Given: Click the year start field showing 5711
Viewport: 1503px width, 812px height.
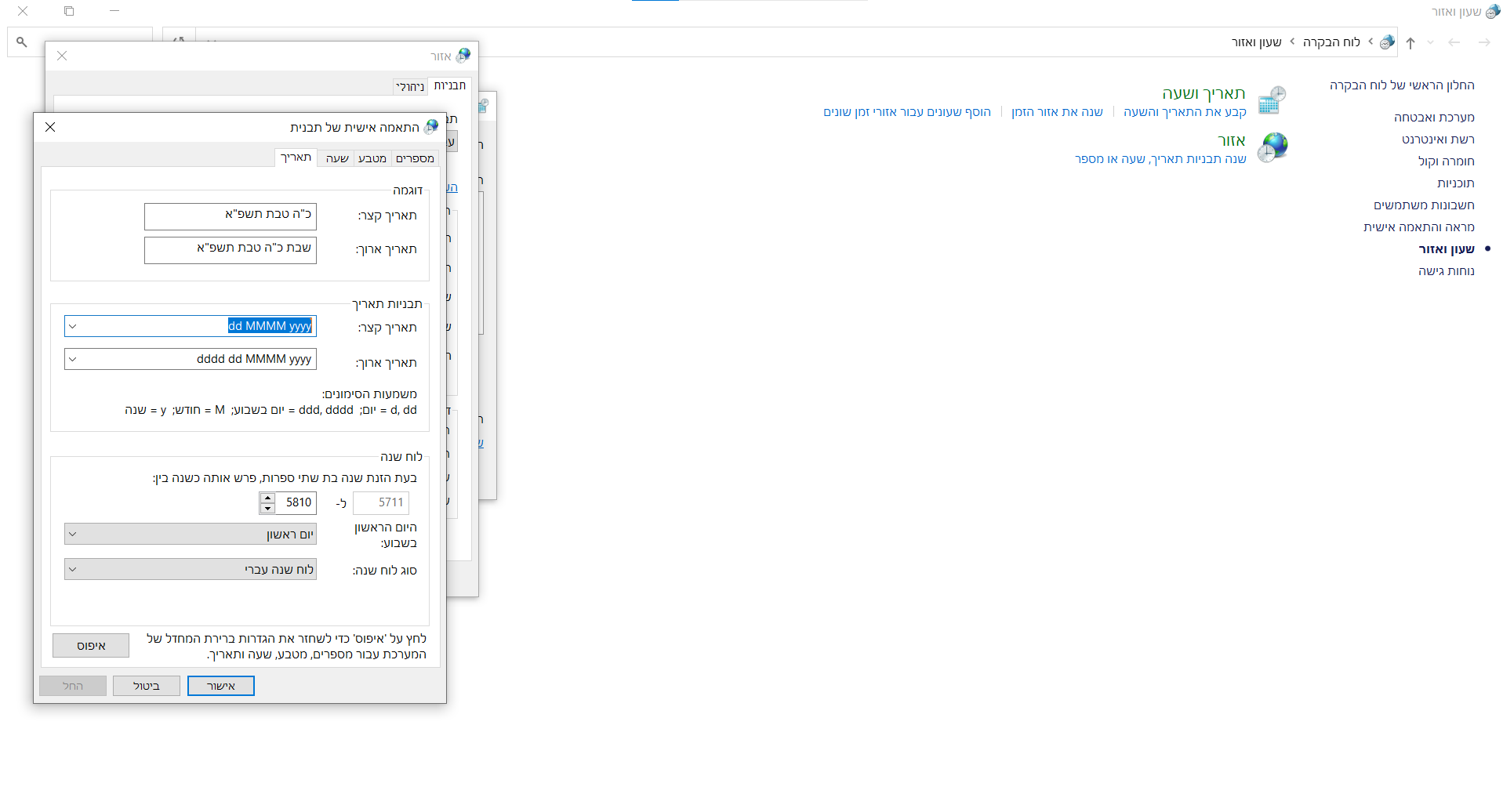Looking at the screenshot, I should pos(381,502).
